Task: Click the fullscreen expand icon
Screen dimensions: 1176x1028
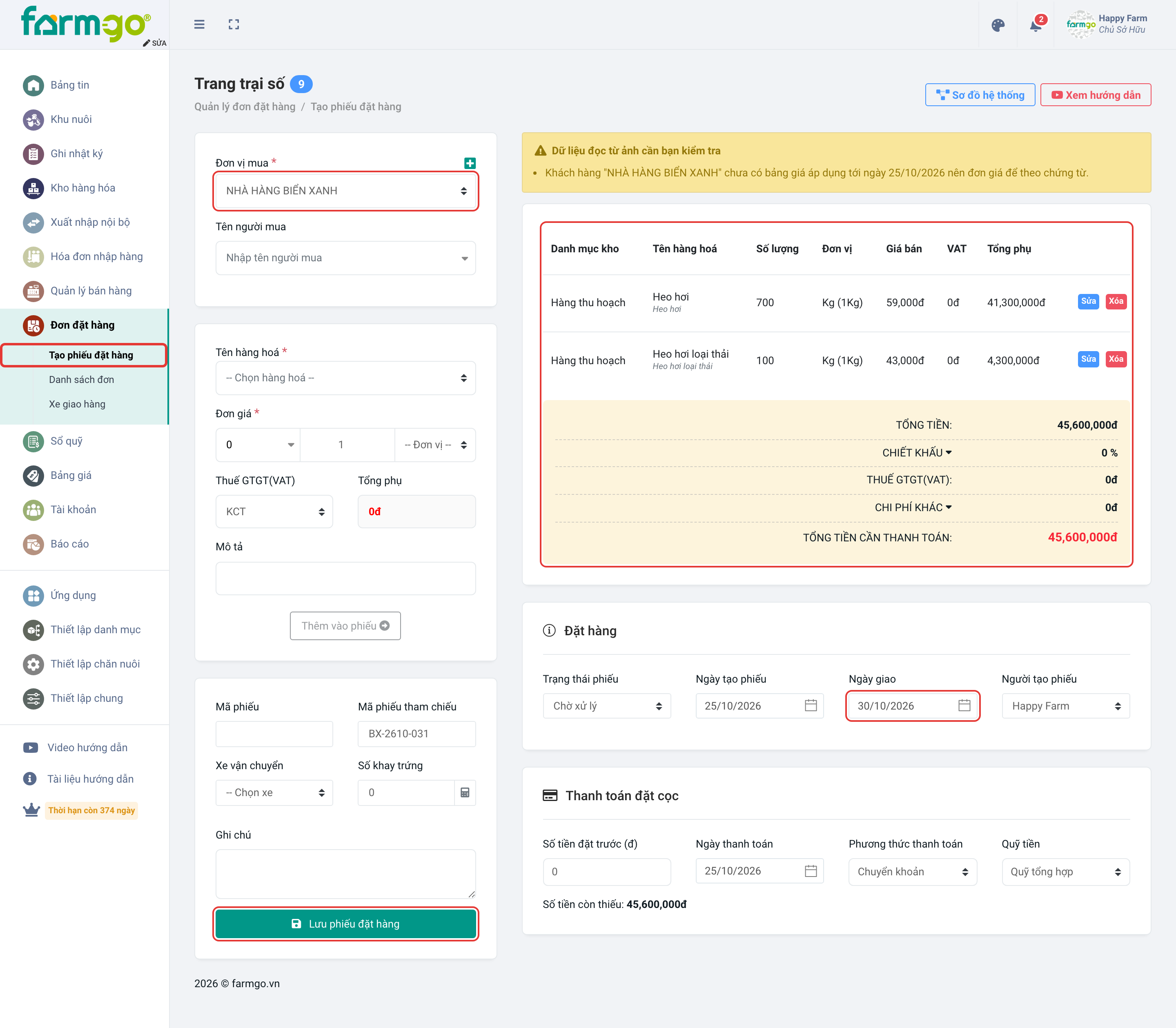Action: [x=234, y=24]
